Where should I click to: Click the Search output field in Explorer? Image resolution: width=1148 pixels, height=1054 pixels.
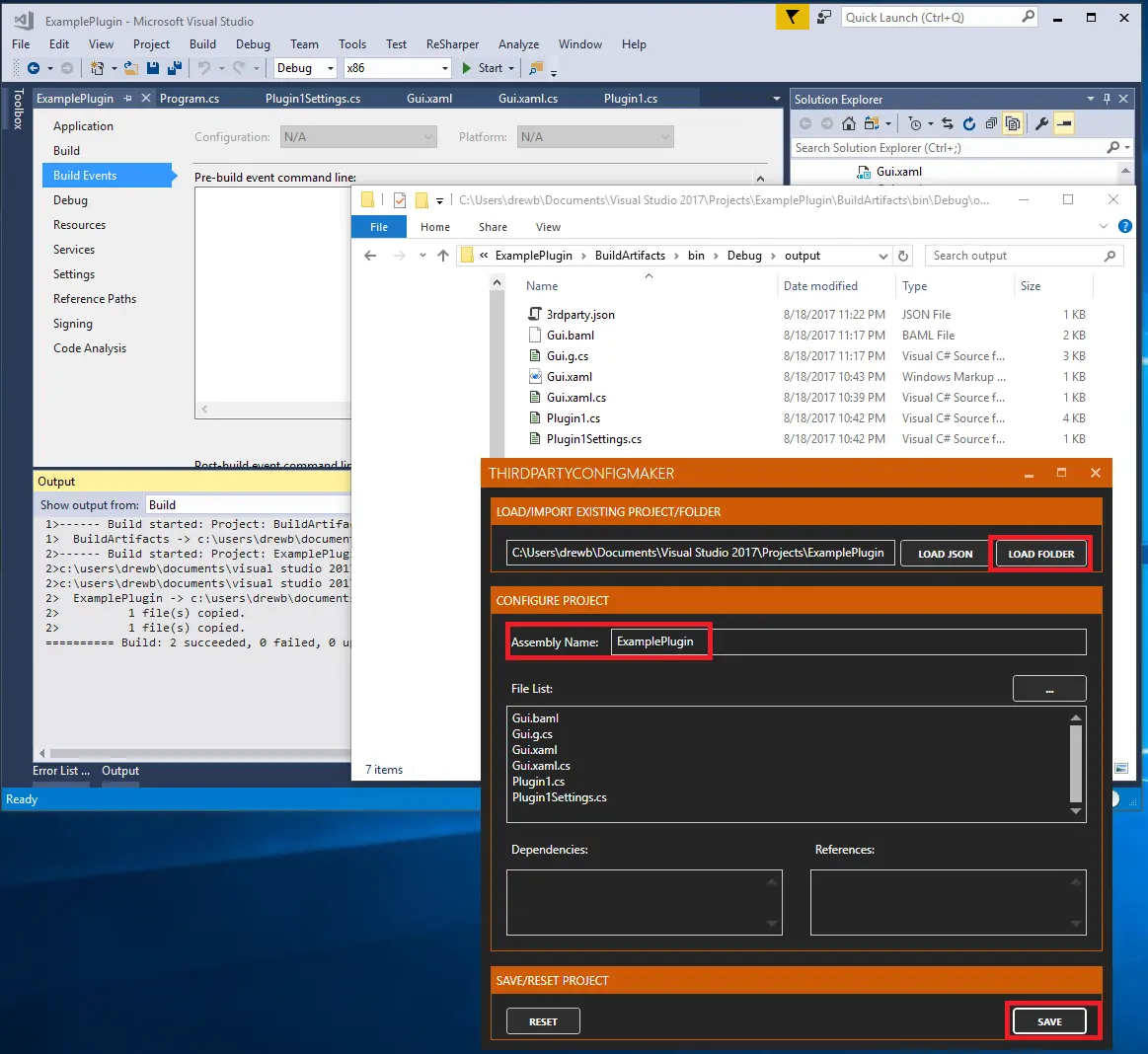click(x=1025, y=256)
